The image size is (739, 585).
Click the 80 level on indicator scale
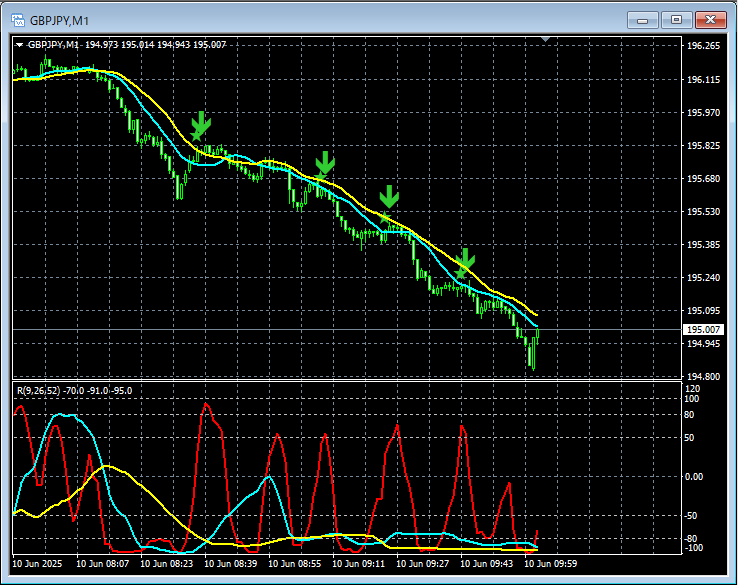pyautogui.click(x=689, y=413)
